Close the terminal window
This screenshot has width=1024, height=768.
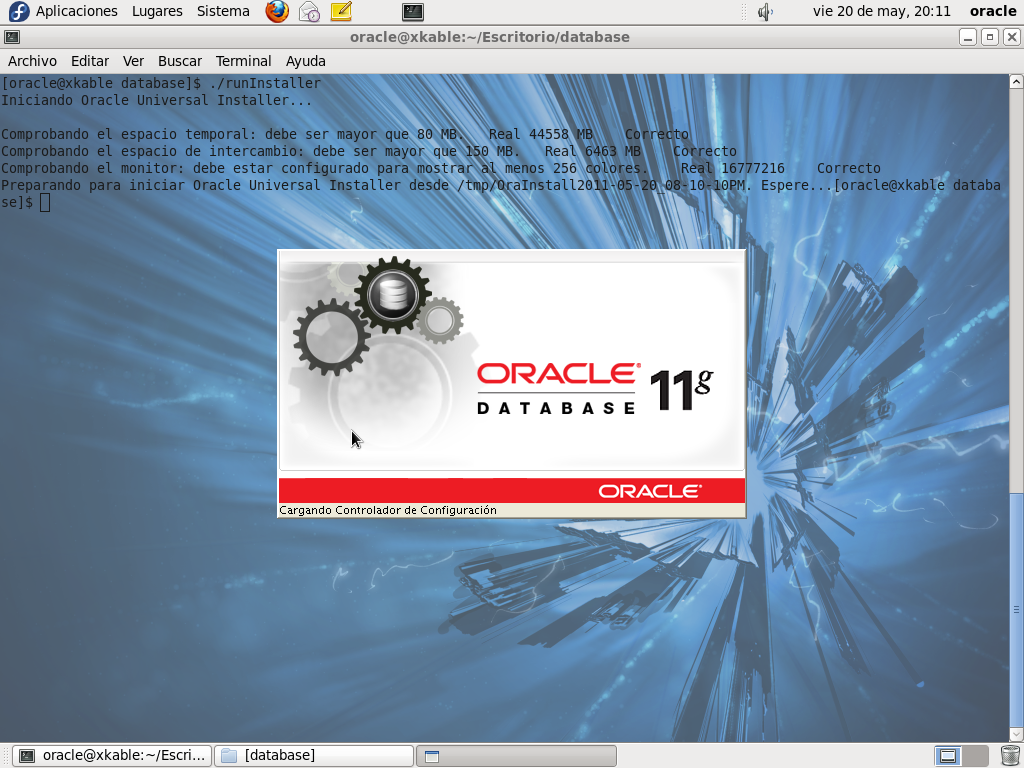pos(1011,37)
